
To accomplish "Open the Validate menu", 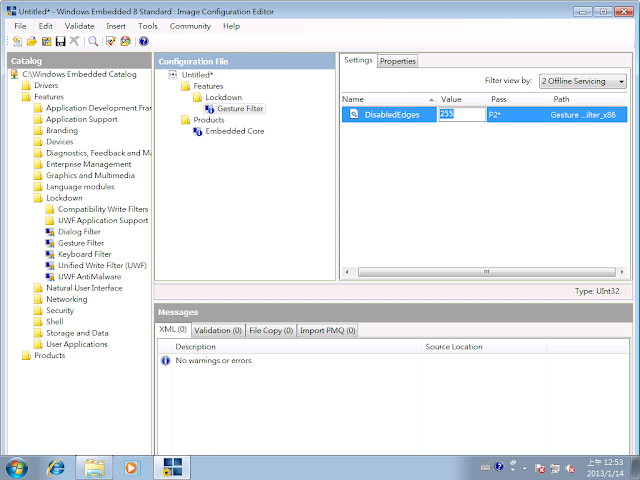I will [x=79, y=26].
